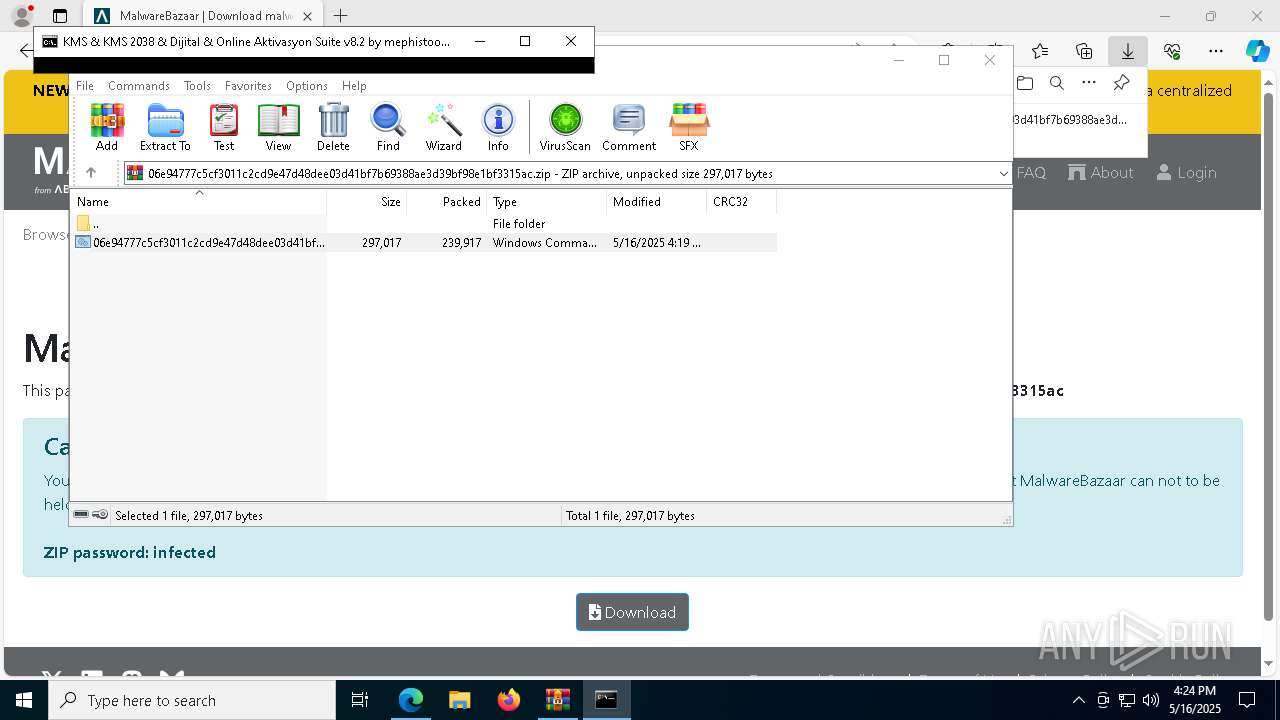Switch to Edge from the taskbar
Image resolution: width=1280 pixels, height=720 pixels.
point(411,700)
